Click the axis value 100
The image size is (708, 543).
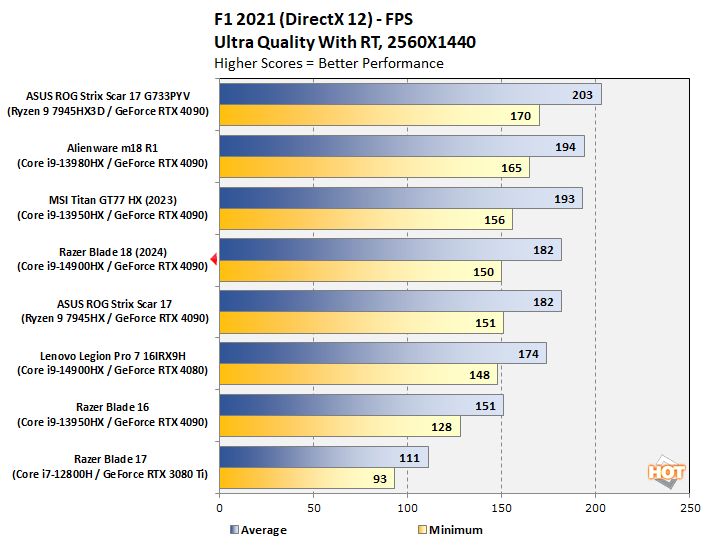[408, 508]
